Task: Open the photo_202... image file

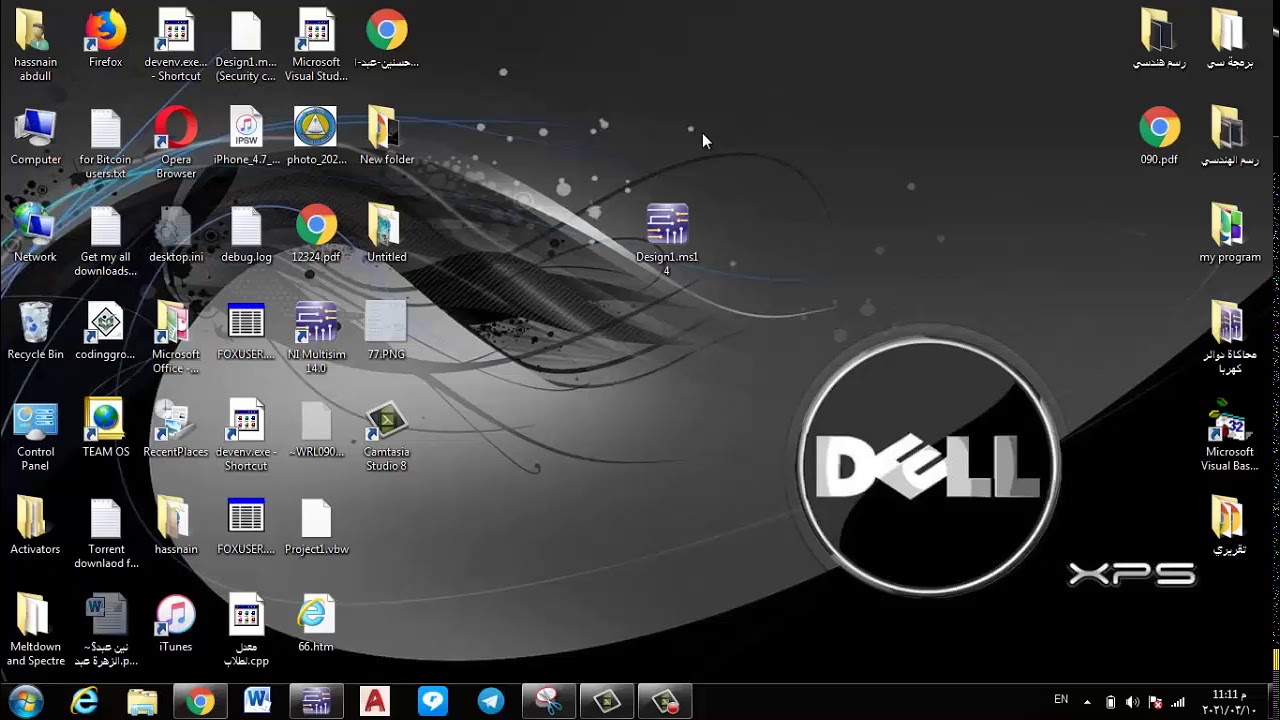Action: [316, 138]
